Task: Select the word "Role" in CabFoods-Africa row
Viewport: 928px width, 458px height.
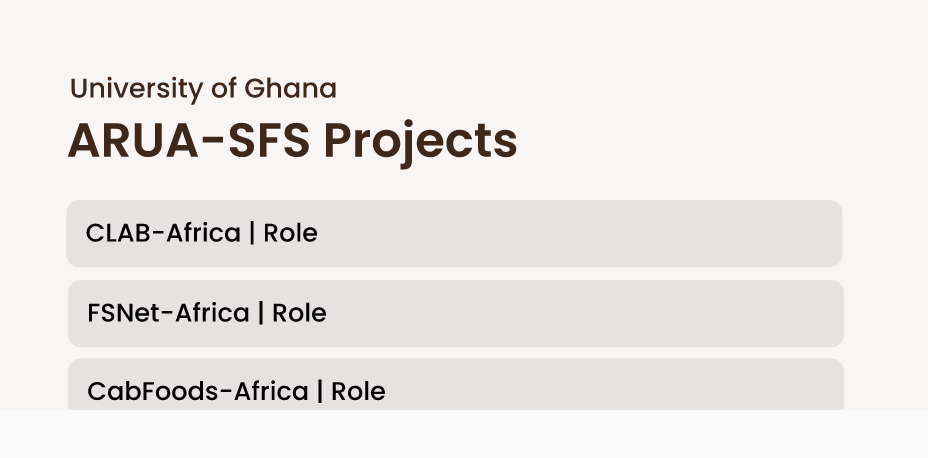Action: point(358,391)
